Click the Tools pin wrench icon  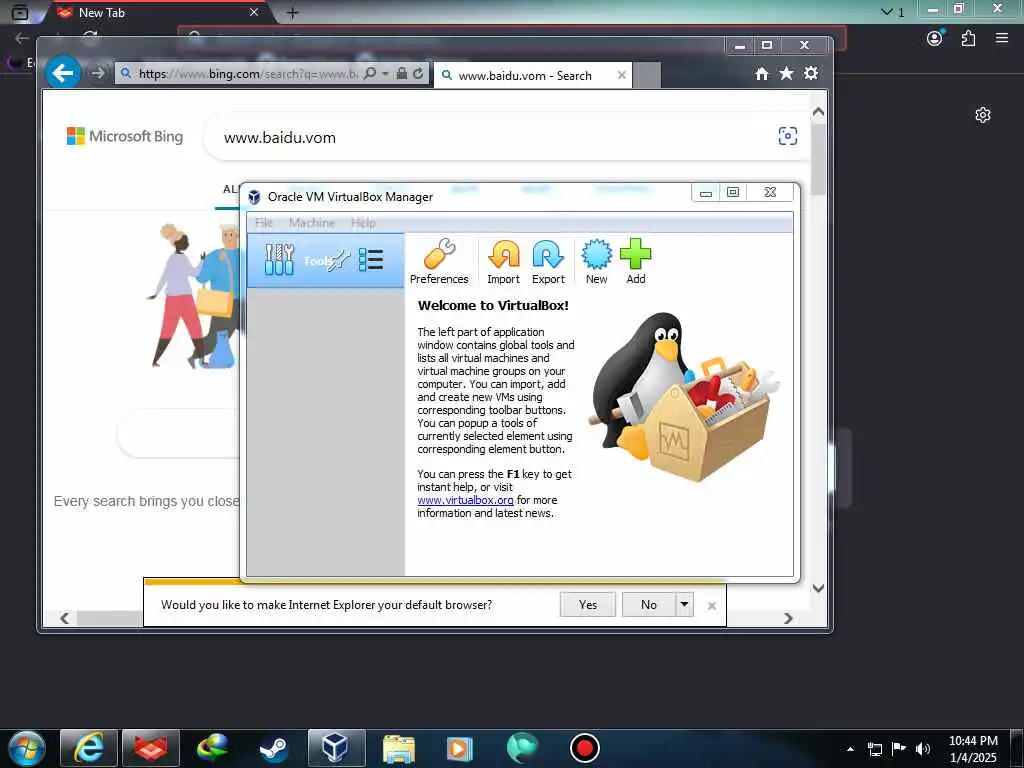[339, 261]
